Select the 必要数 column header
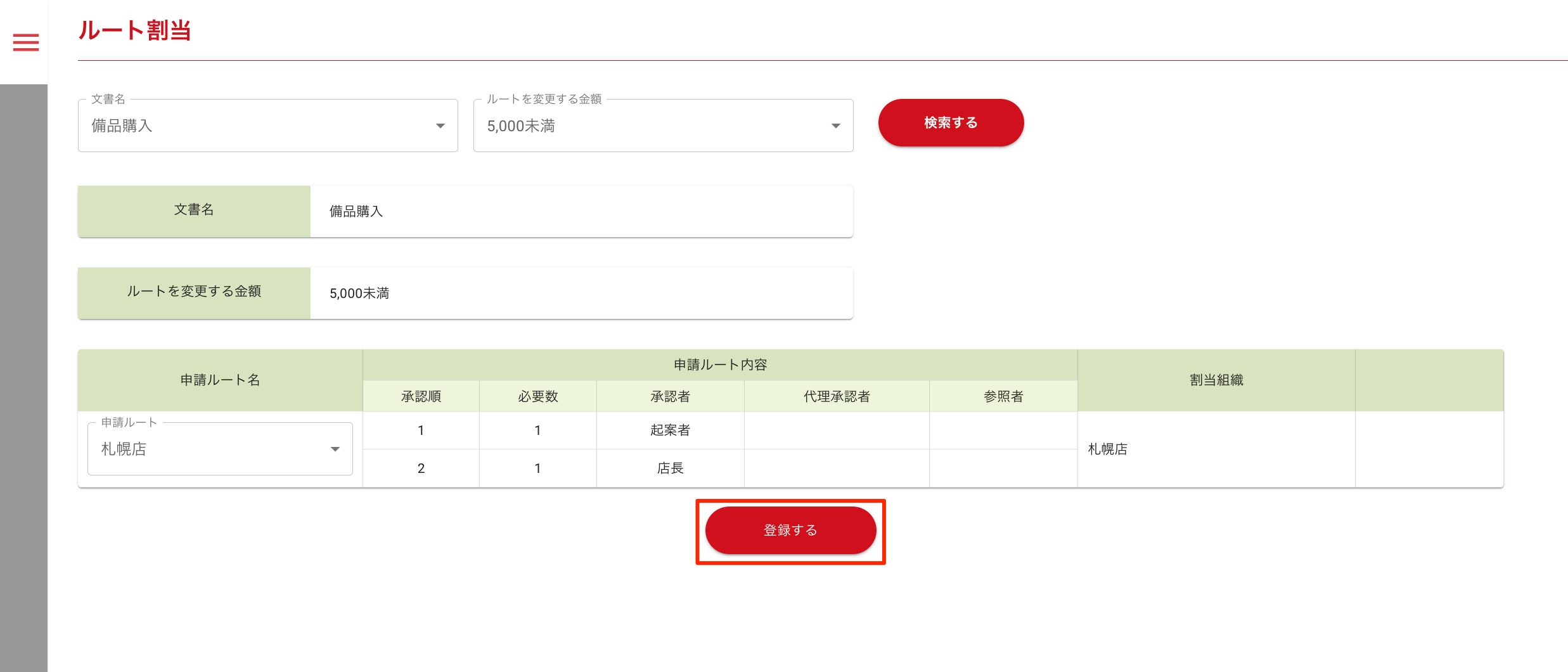The height and width of the screenshot is (672, 1568). tap(537, 396)
